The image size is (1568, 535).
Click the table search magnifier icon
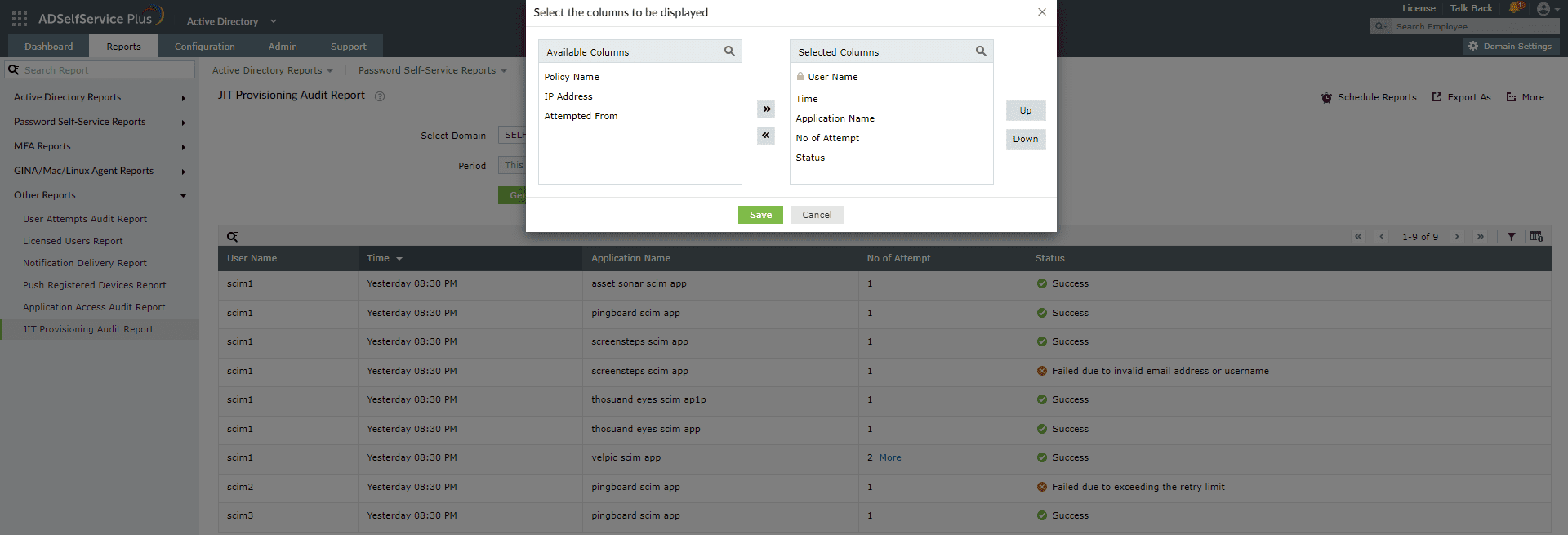point(232,237)
